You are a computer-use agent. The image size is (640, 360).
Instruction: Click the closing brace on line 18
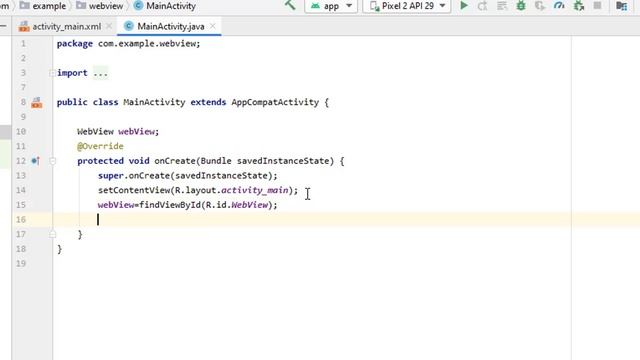60,249
